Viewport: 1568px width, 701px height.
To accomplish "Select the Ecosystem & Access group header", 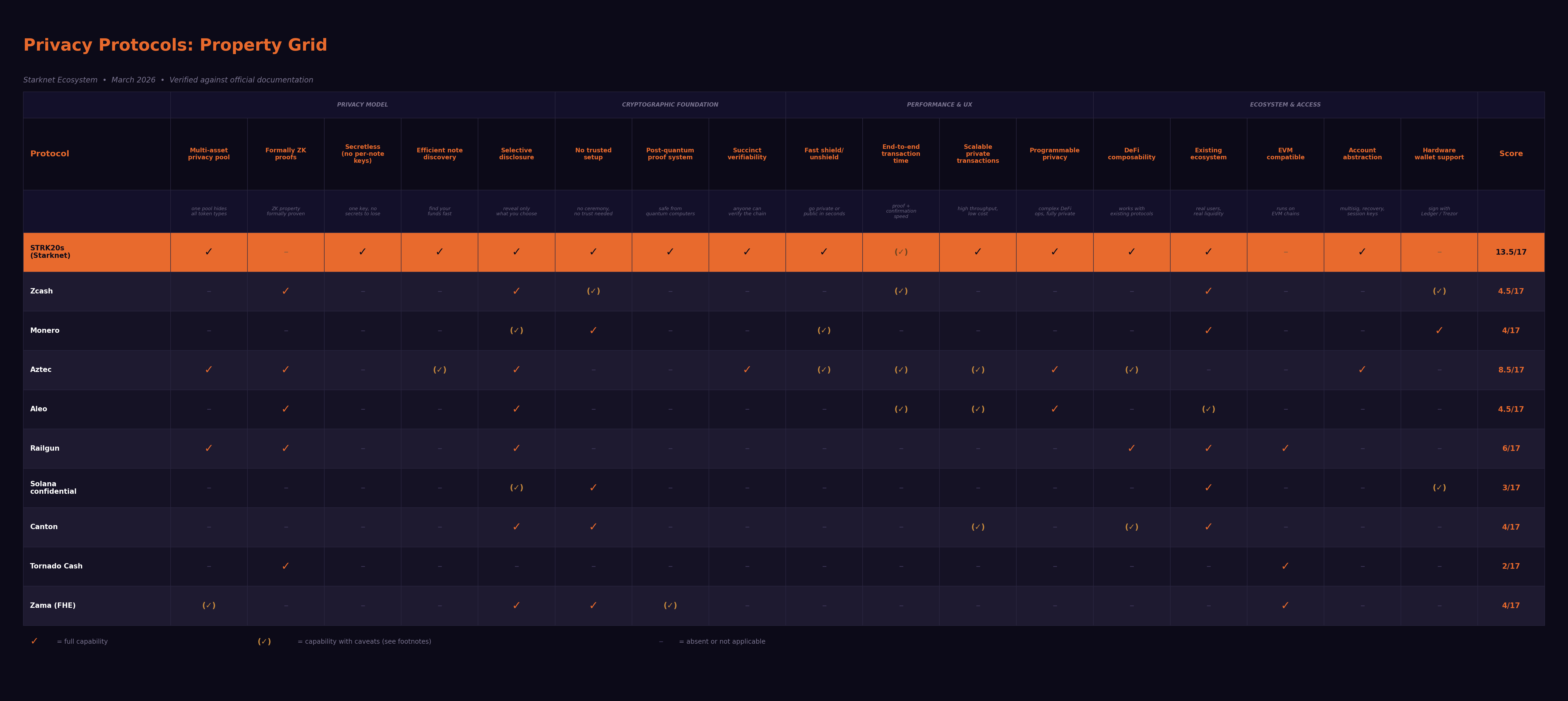I will pyautogui.click(x=1285, y=105).
